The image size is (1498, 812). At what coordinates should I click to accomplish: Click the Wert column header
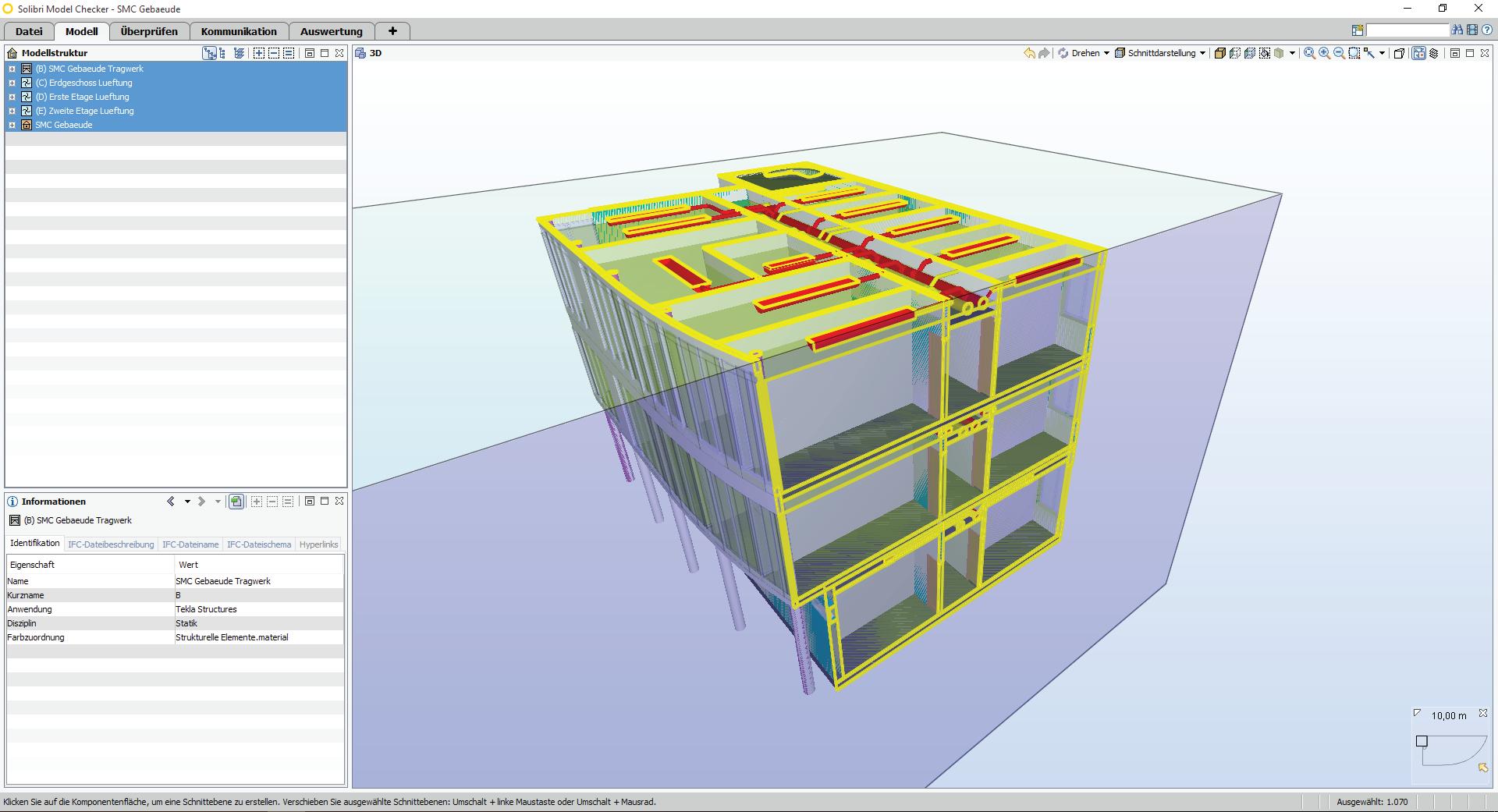click(259, 565)
